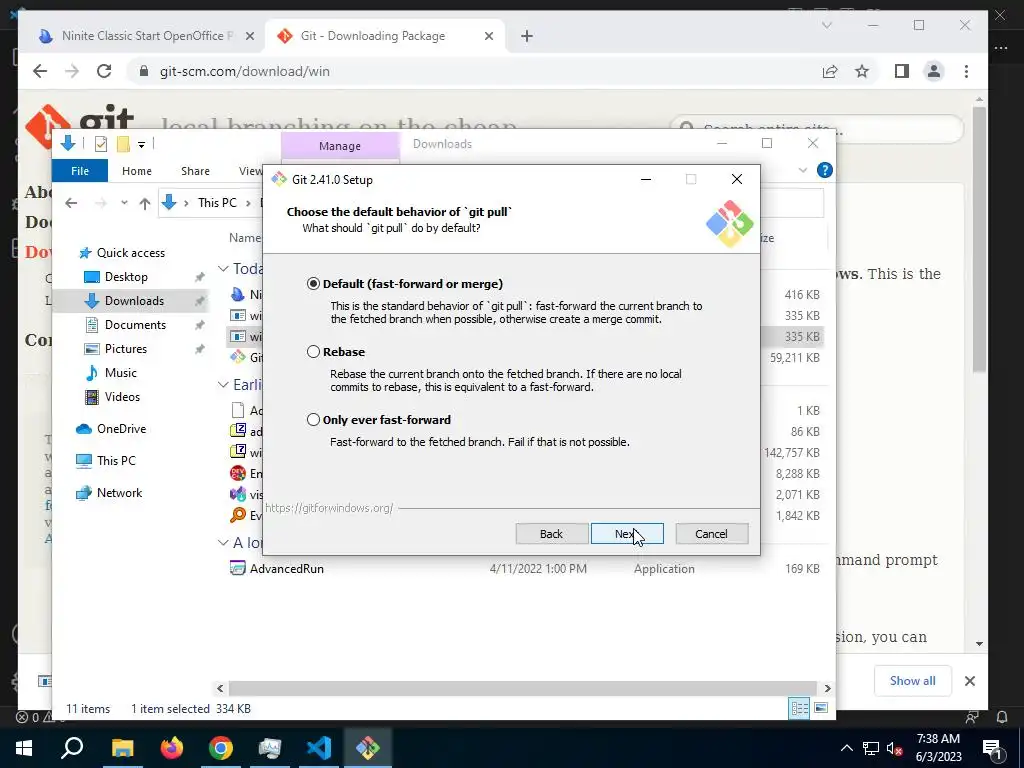Go up one folder in Explorer

coord(145,203)
